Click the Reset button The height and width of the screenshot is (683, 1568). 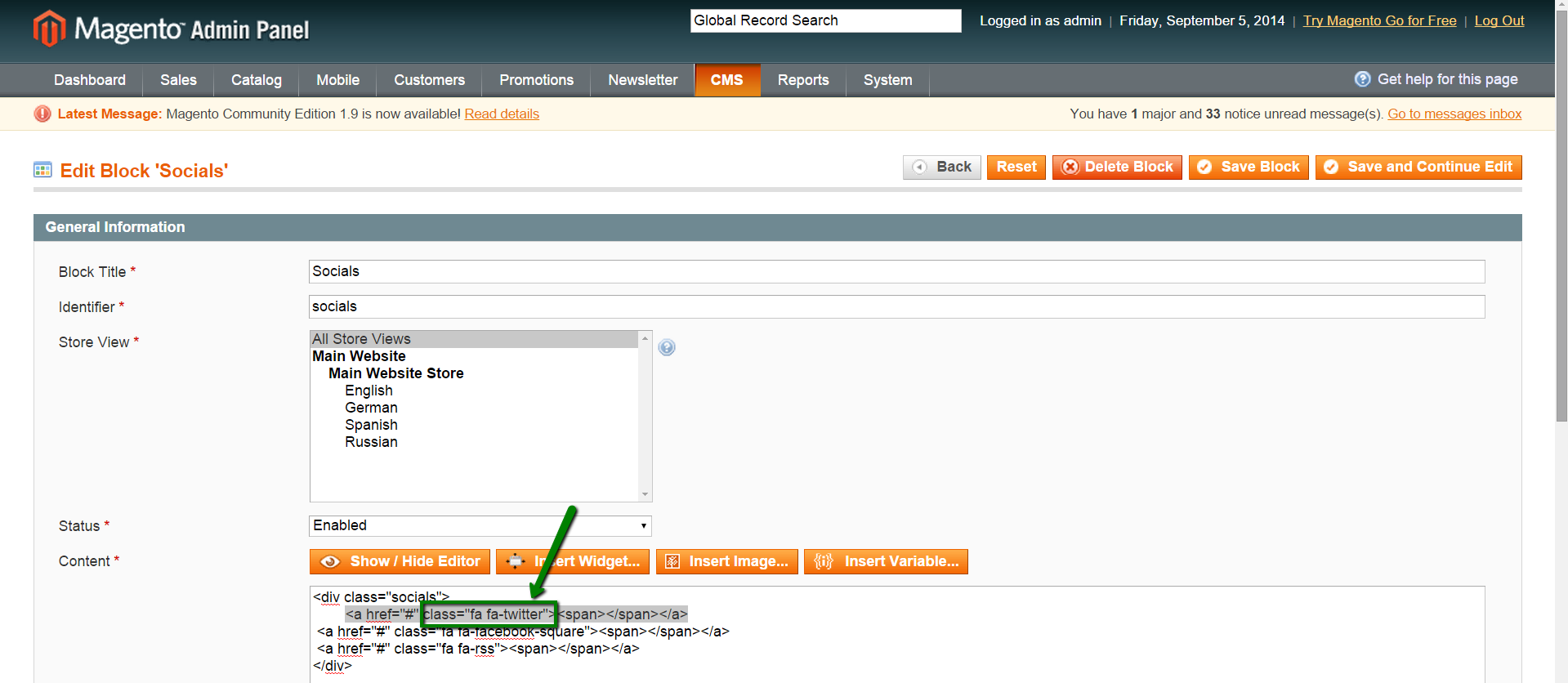click(x=1016, y=167)
